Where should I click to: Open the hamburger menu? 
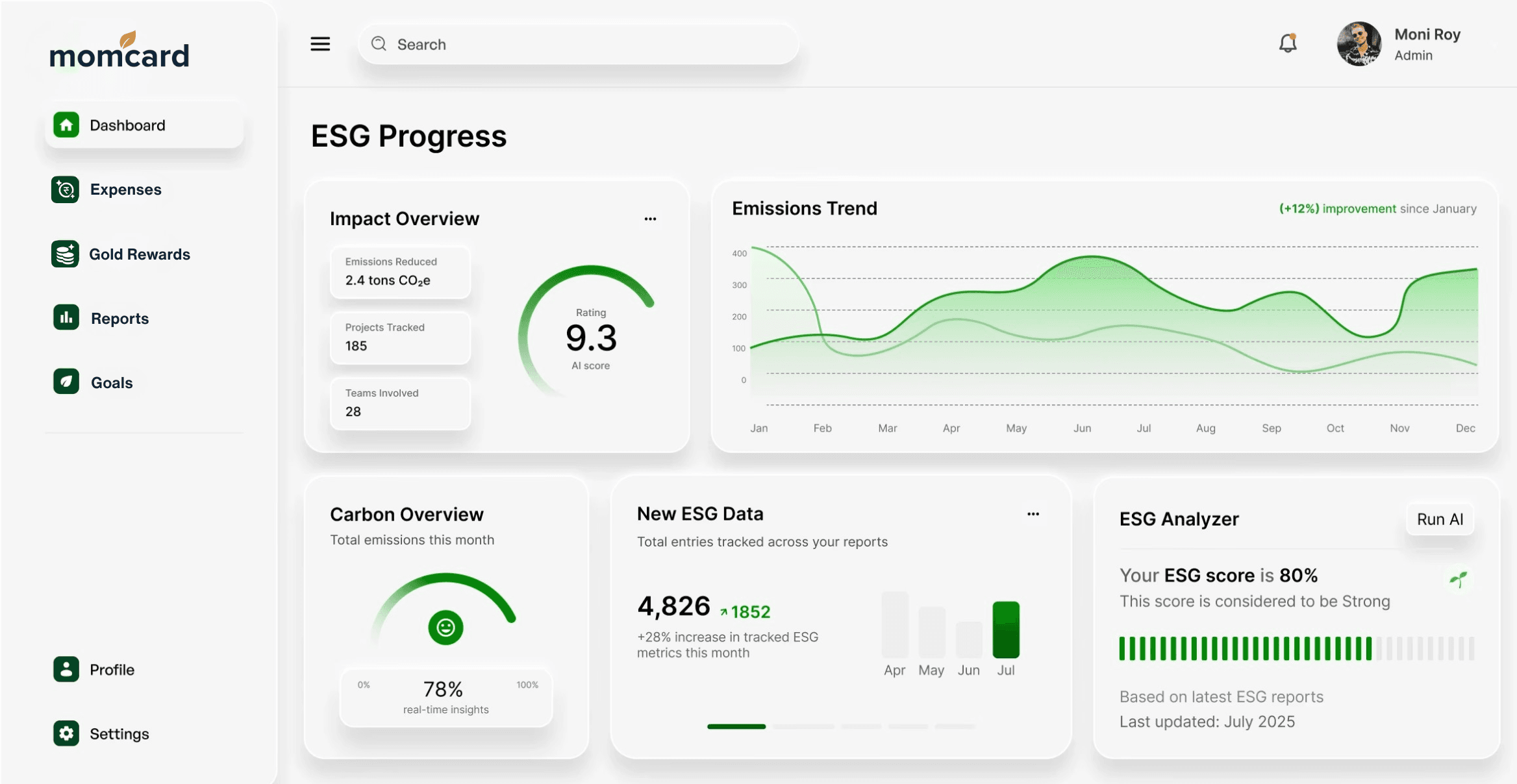point(320,43)
